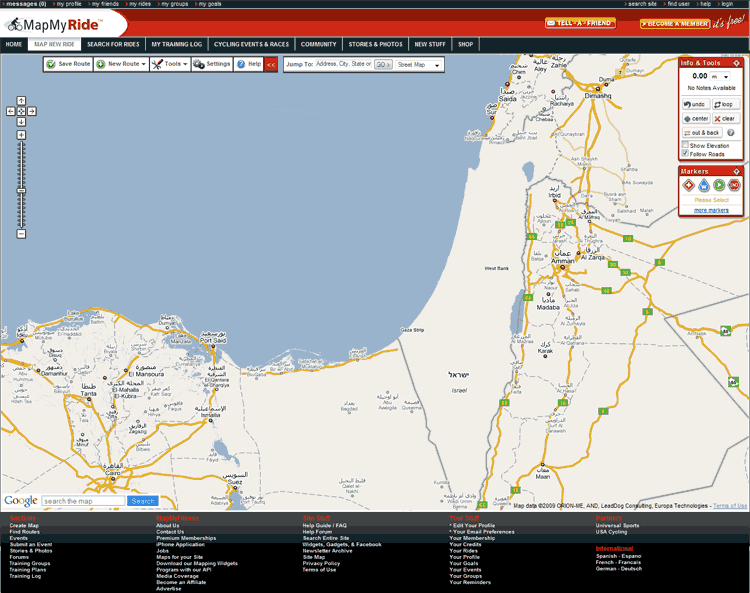This screenshot has width=750, height=593.
Task: Open the iPhone Application footer link
Action: coord(180,544)
